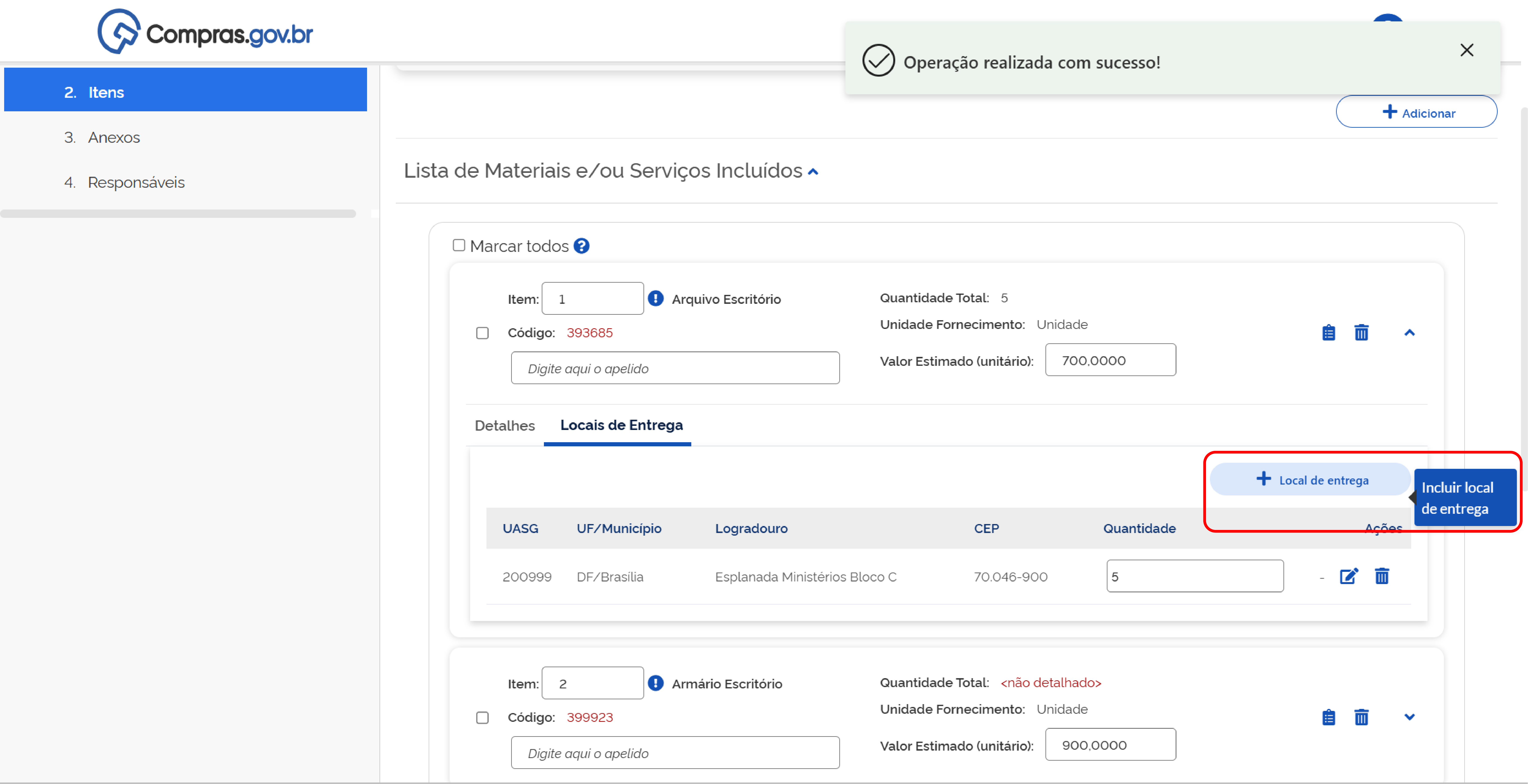
Task: Open clipboard details icon for item 1
Action: click(x=1329, y=333)
